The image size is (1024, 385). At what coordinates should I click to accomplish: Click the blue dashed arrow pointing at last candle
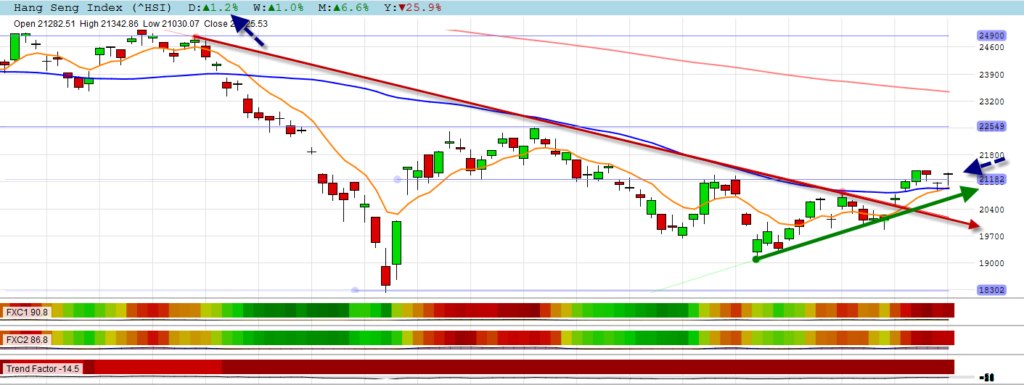987,165
